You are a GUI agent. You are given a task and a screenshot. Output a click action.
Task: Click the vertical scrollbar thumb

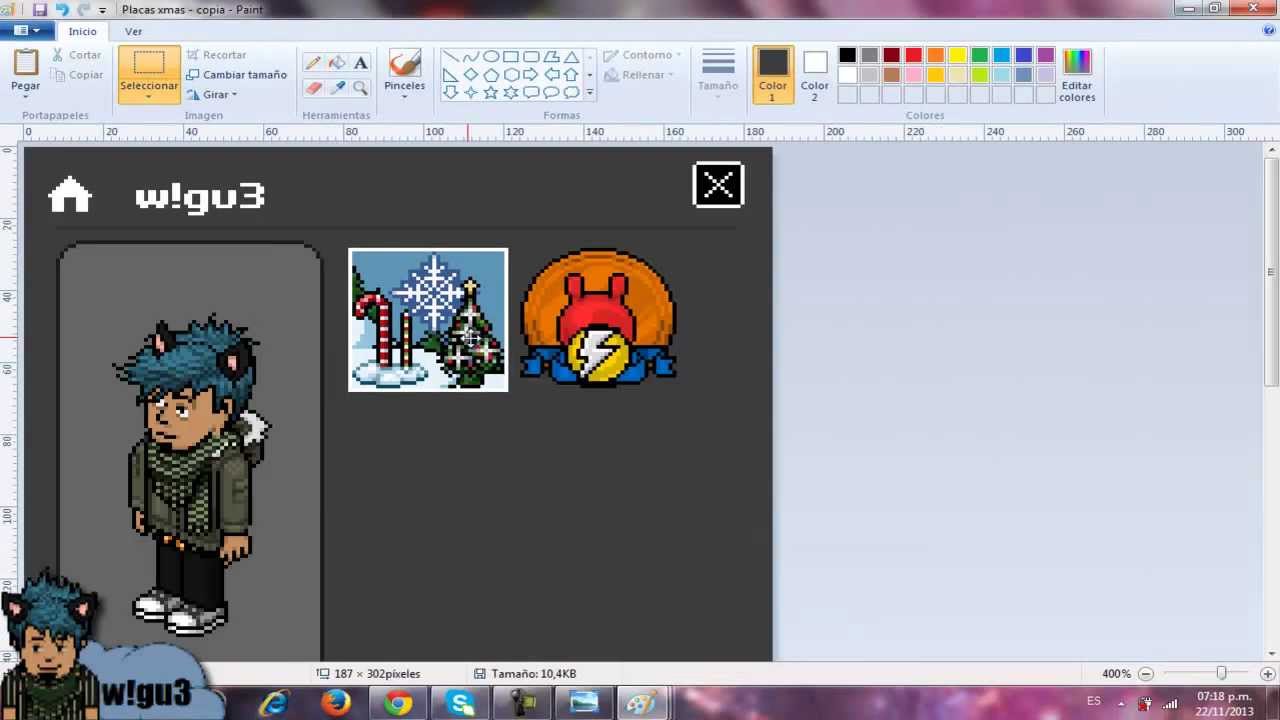click(x=1272, y=271)
